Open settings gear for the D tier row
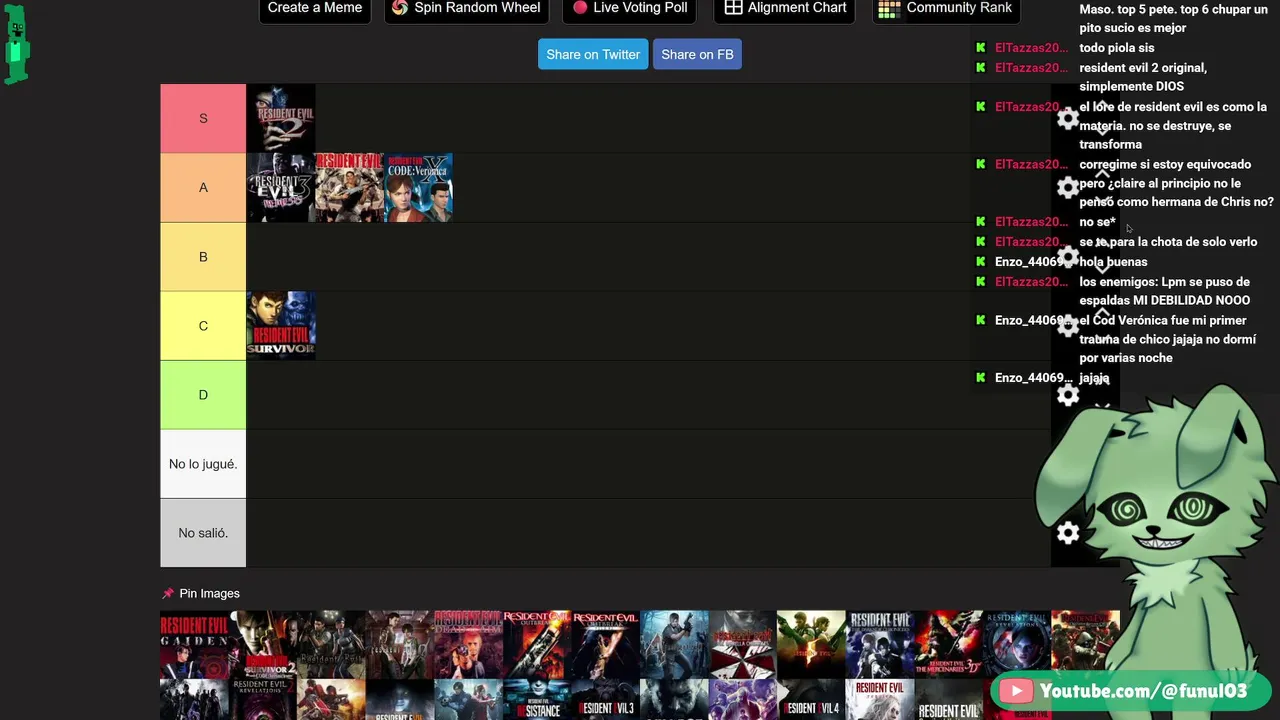The height and width of the screenshot is (720, 1280). click(1068, 395)
